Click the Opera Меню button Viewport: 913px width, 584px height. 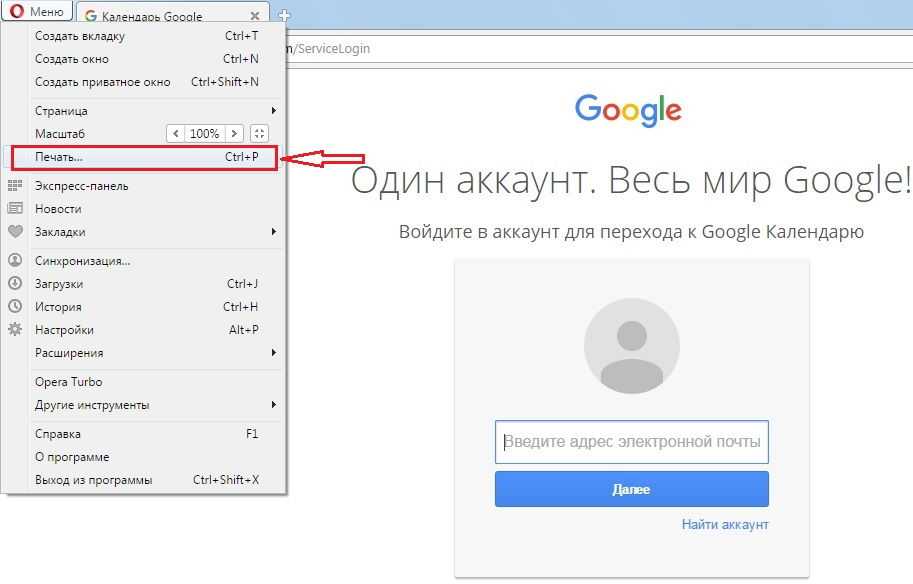(38, 12)
